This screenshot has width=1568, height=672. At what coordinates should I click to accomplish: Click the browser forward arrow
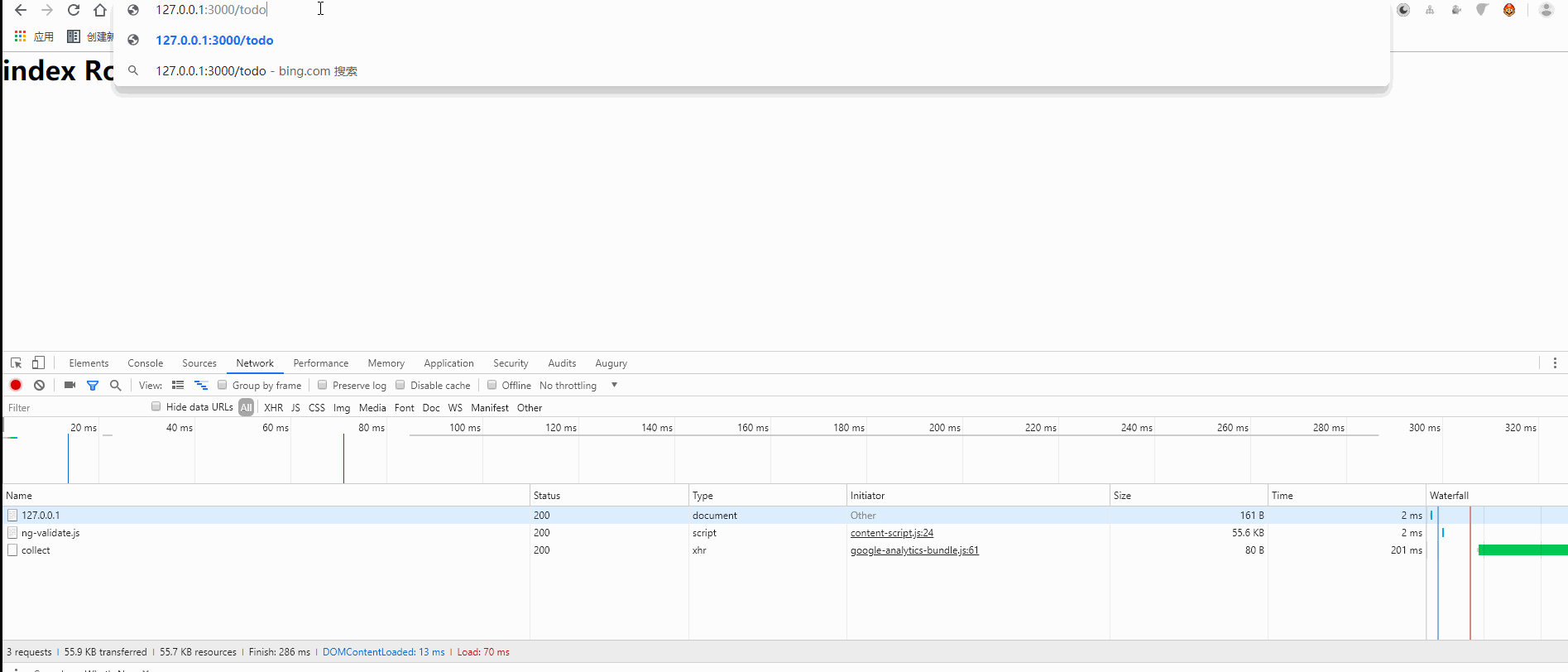pyautogui.click(x=47, y=10)
